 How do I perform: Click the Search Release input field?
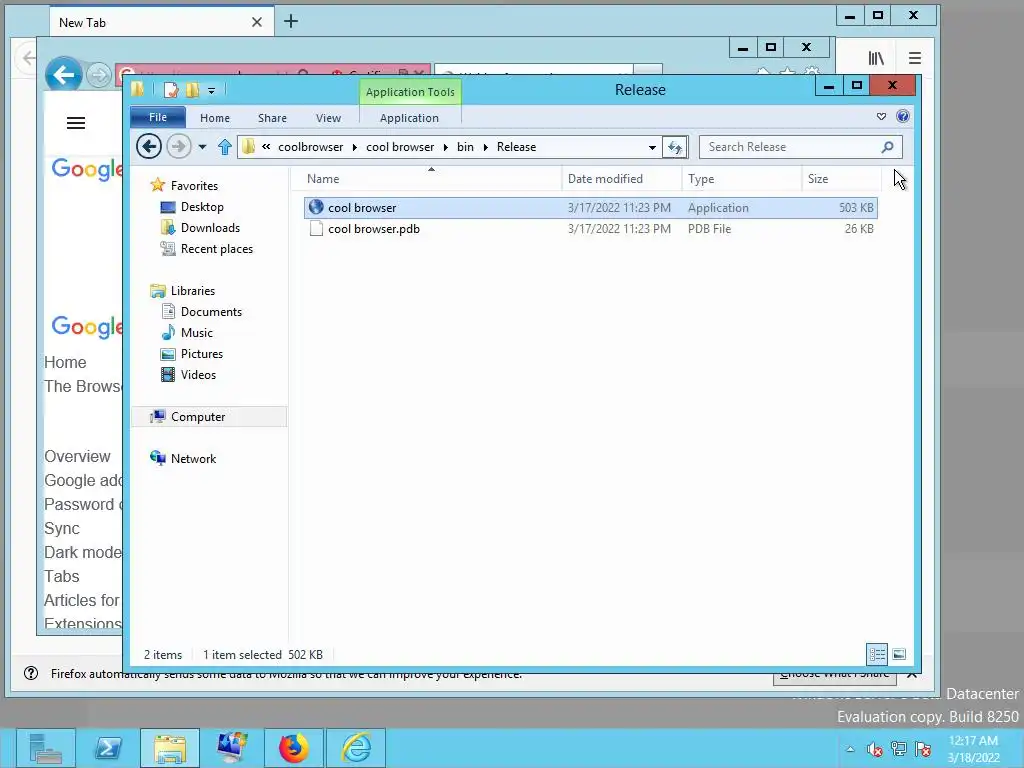click(x=790, y=147)
